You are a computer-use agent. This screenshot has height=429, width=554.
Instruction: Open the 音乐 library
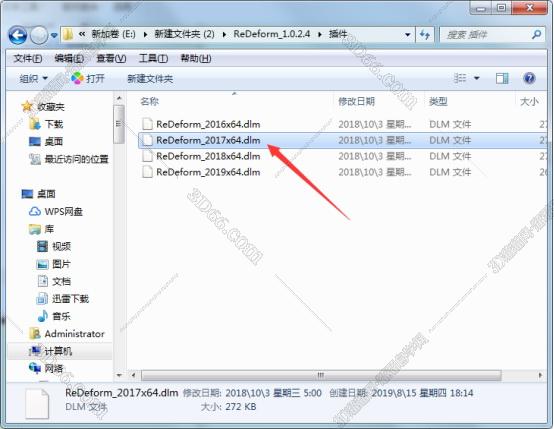pos(61,316)
